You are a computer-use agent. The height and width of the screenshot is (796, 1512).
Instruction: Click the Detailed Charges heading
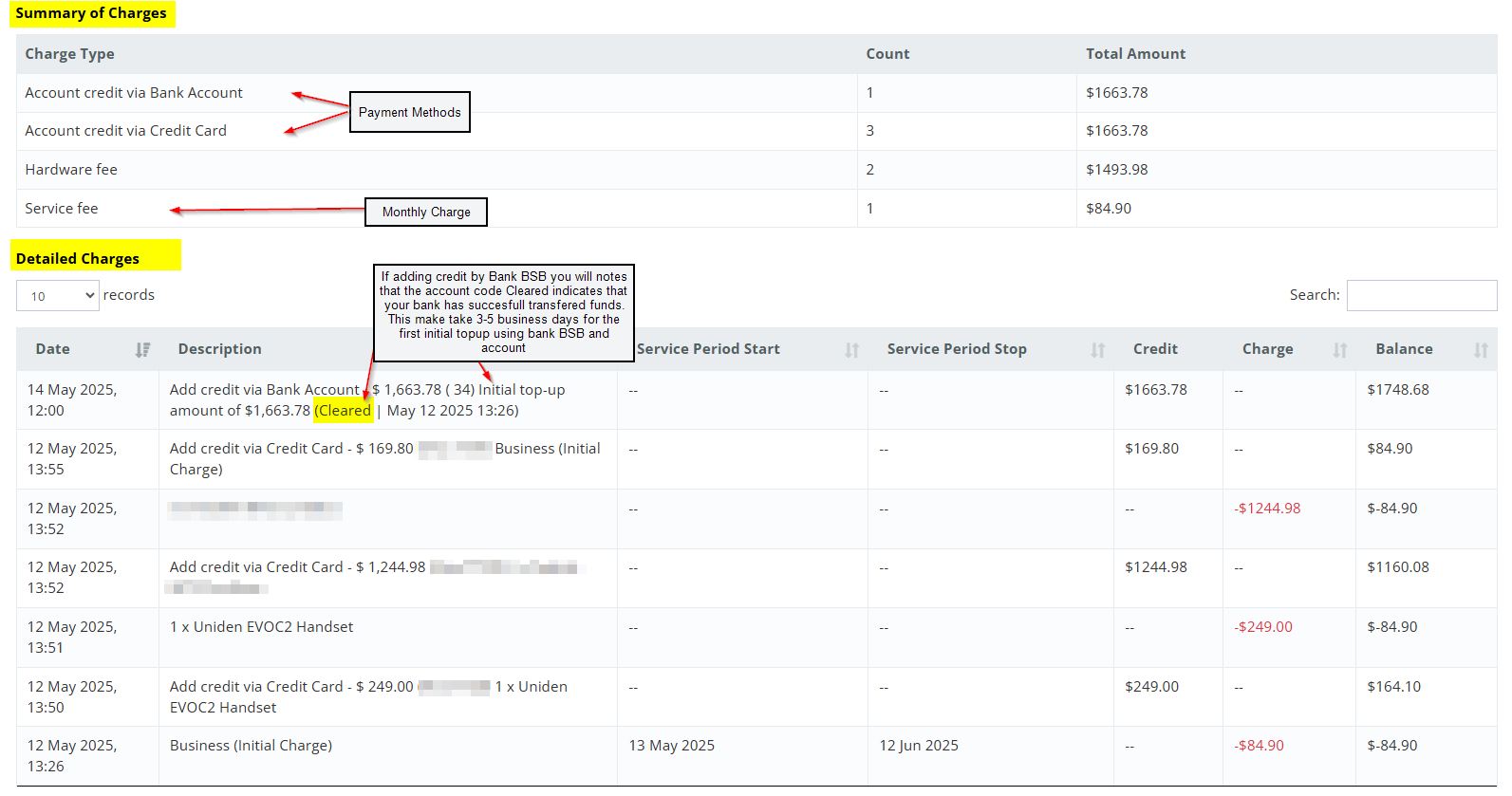pos(78,259)
